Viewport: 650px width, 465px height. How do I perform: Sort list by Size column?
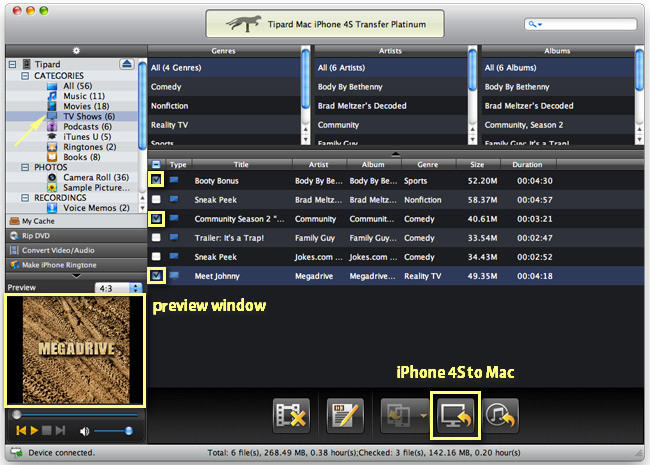click(478, 165)
